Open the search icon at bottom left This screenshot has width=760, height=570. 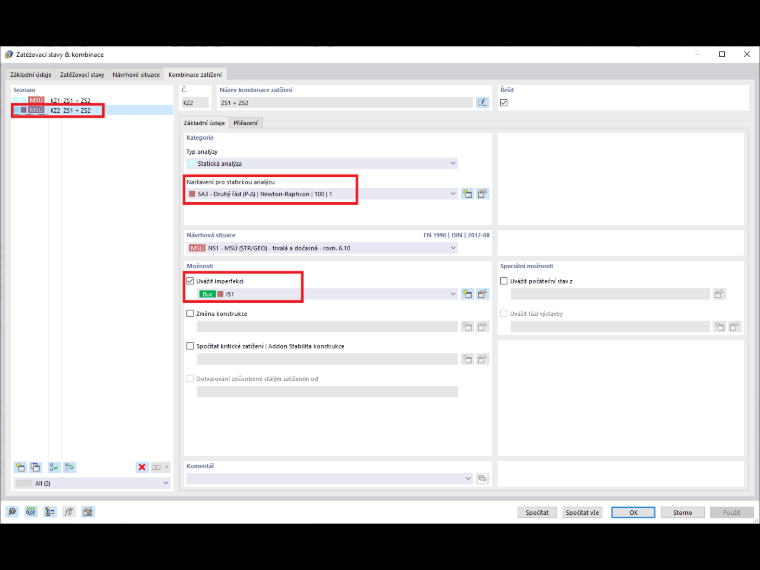pyautogui.click(x=12, y=512)
